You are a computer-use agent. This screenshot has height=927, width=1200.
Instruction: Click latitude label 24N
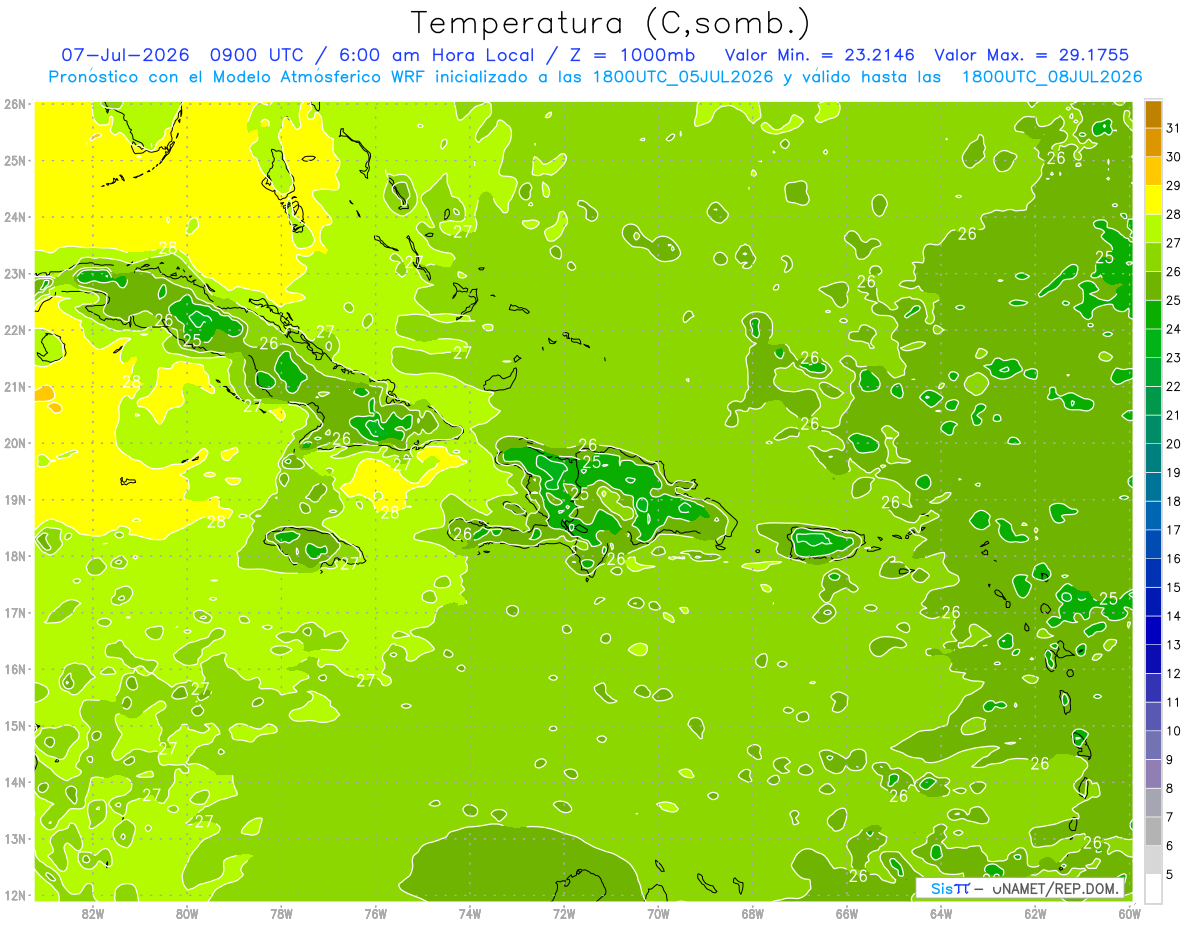pyautogui.click(x=15, y=217)
